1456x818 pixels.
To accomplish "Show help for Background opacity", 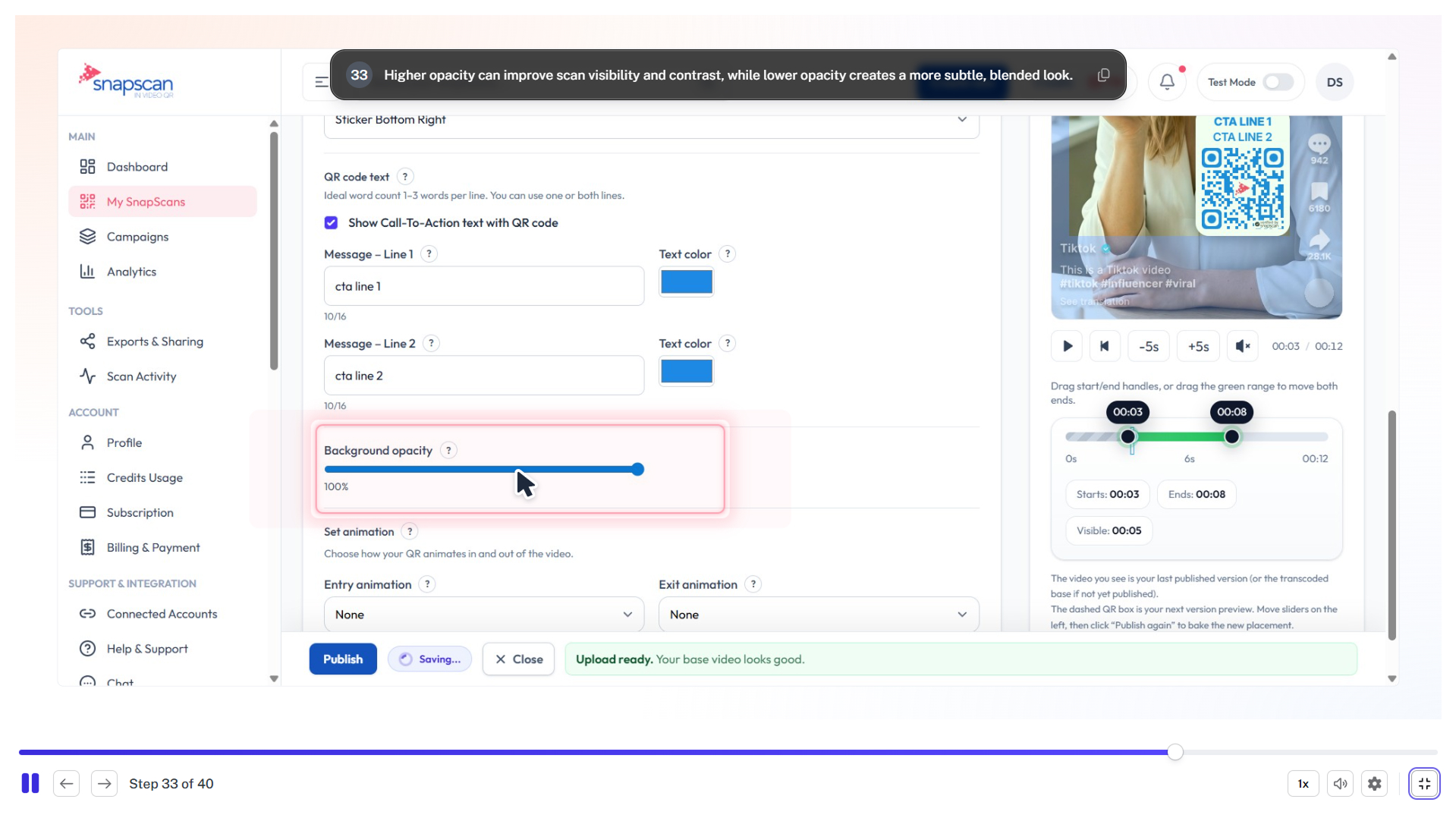I will pyautogui.click(x=448, y=451).
